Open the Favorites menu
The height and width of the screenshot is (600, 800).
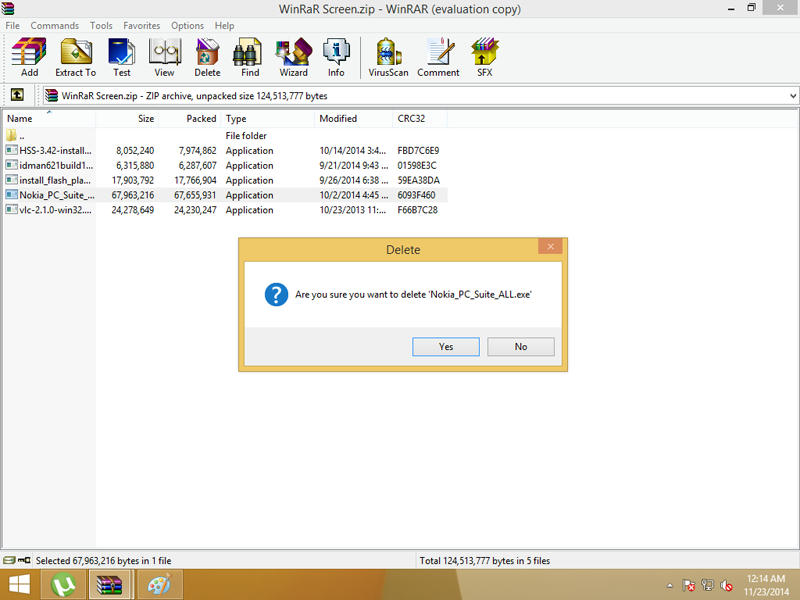click(x=141, y=26)
